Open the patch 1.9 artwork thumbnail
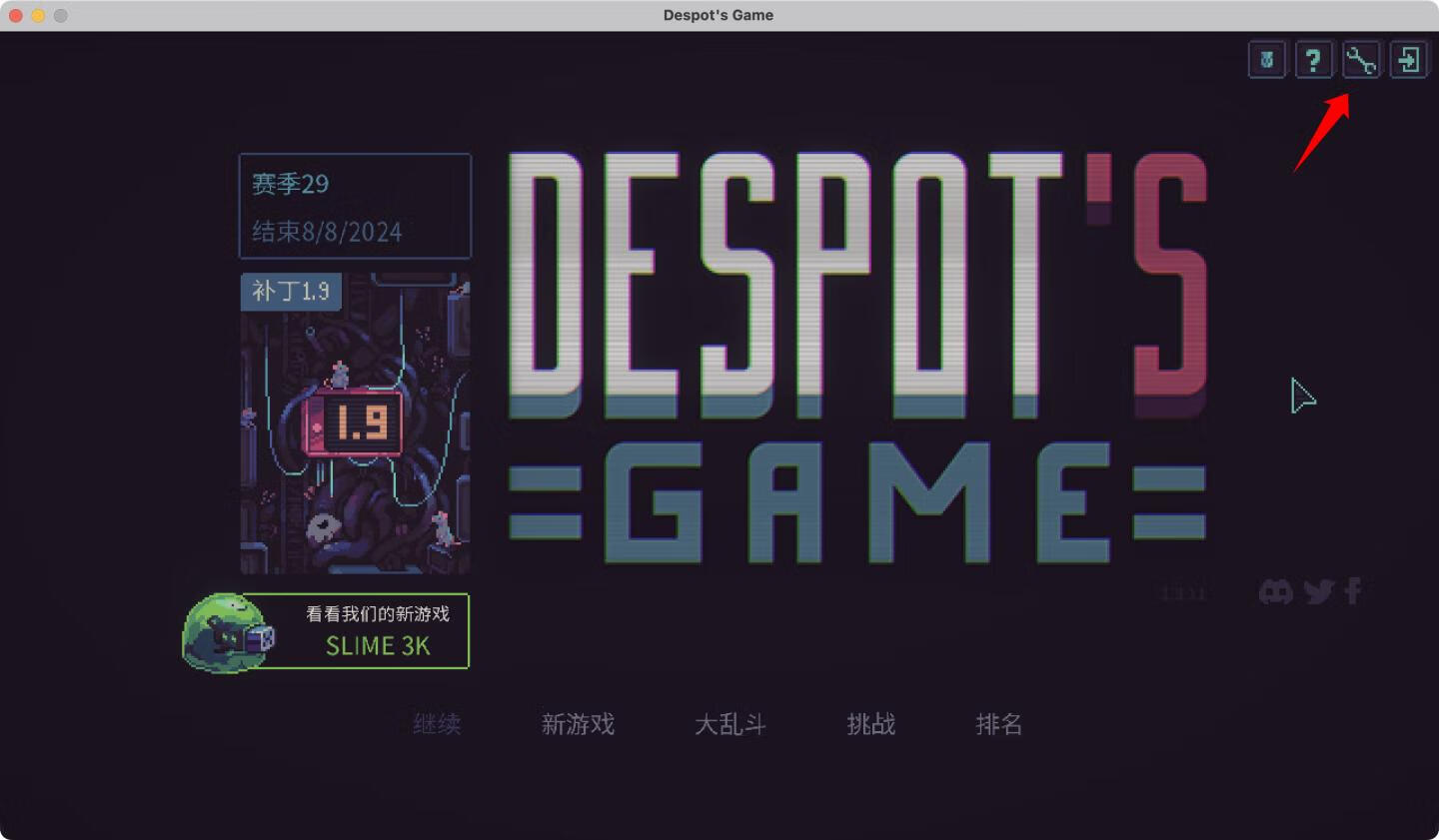The width and height of the screenshot is (1439, 840). point(355,439)
